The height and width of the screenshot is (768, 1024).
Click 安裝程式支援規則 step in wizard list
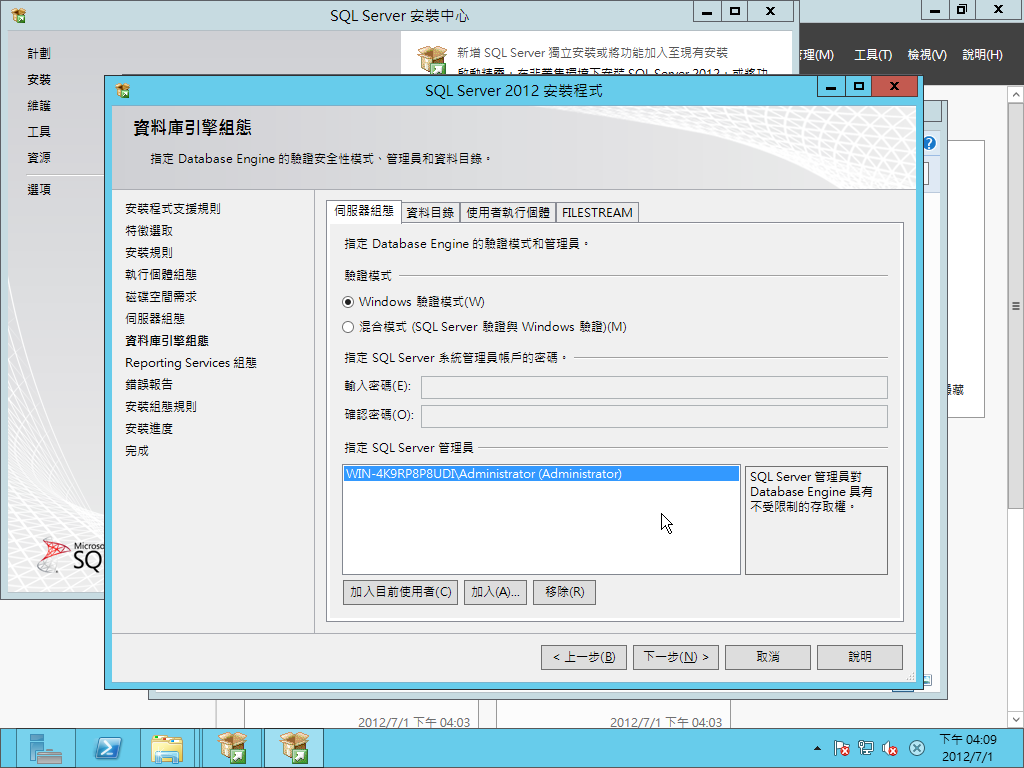coord(173,208)
